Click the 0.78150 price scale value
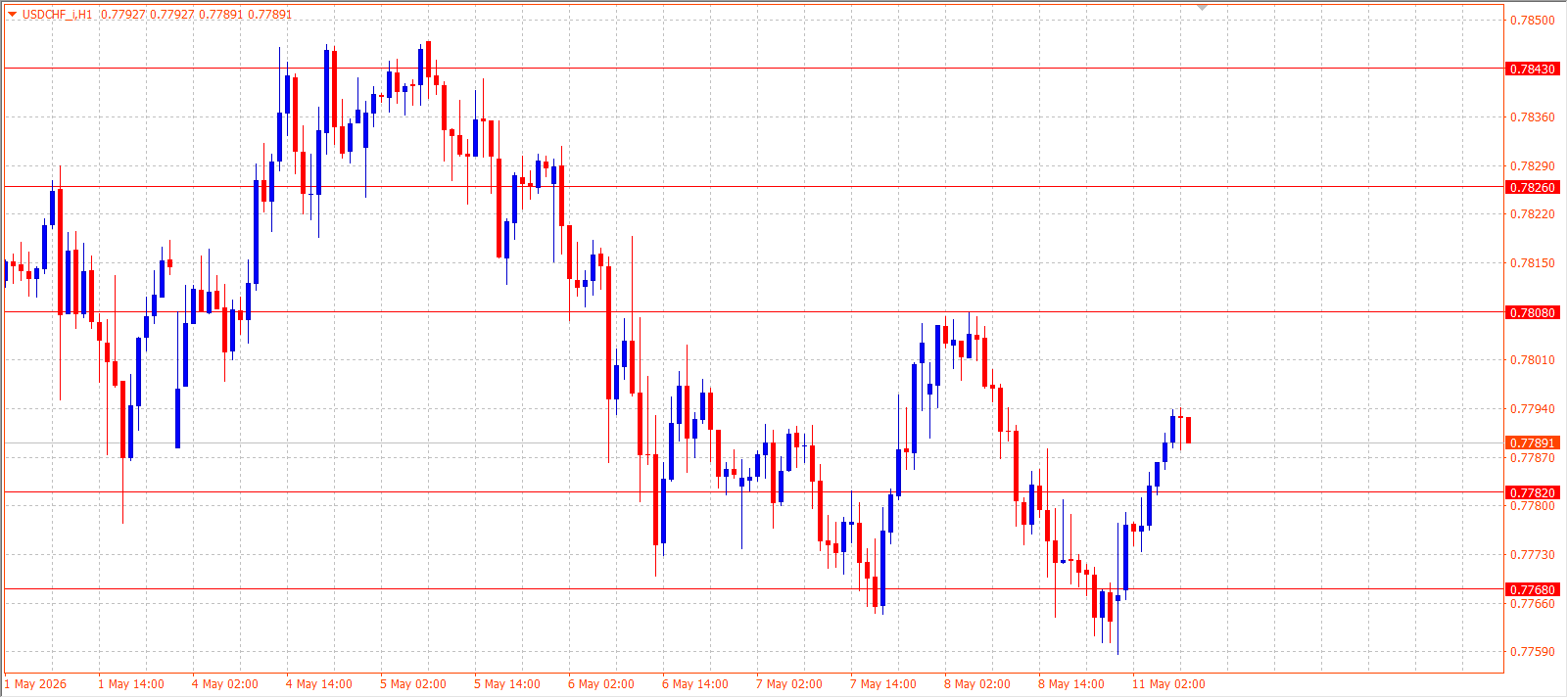This screenshot has height=698, width=1568. click(x=1532, y=263)
